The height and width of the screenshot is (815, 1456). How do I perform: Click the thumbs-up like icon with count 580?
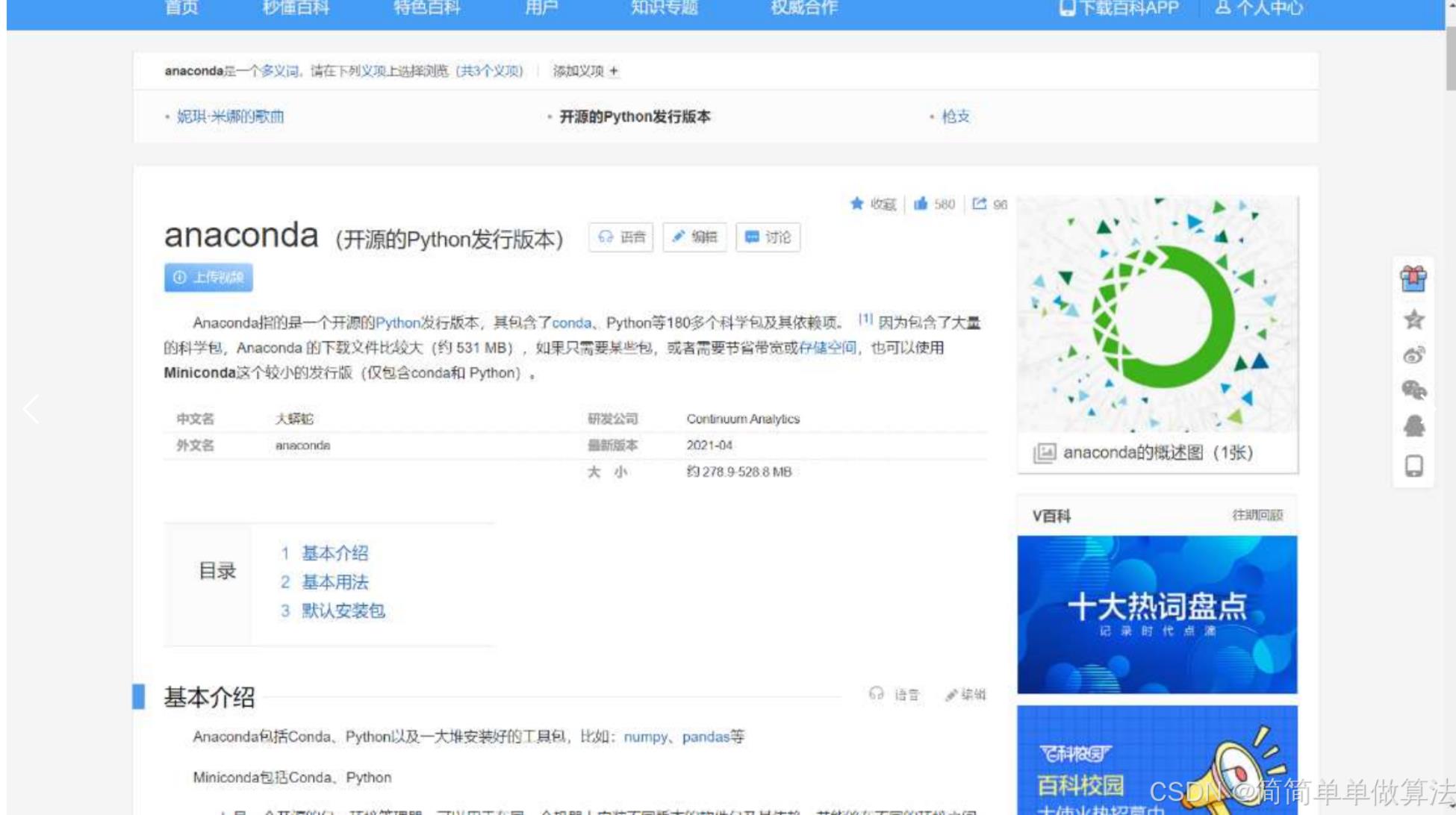pos(921,204)
